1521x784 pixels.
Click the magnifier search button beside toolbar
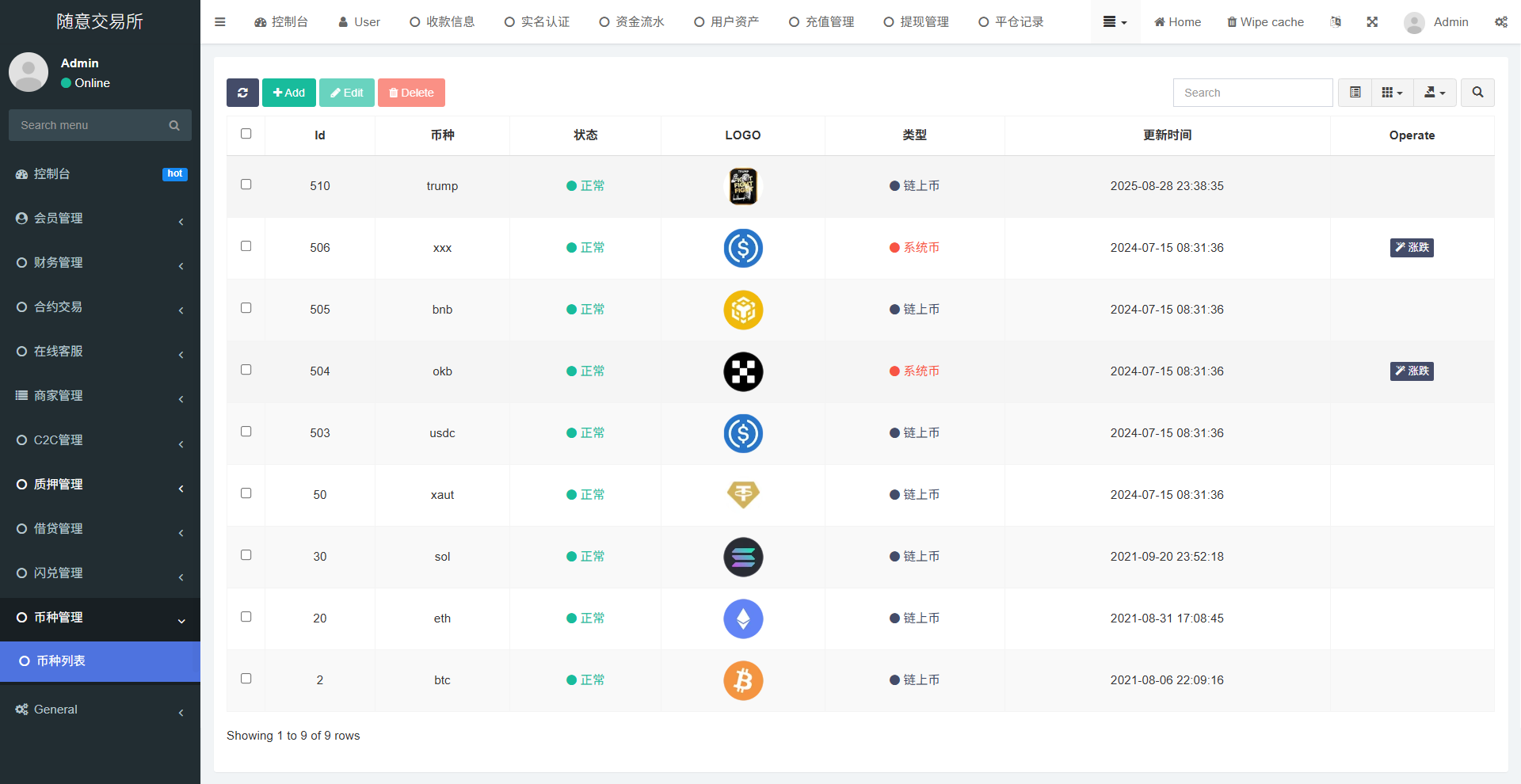[1477, 93]
